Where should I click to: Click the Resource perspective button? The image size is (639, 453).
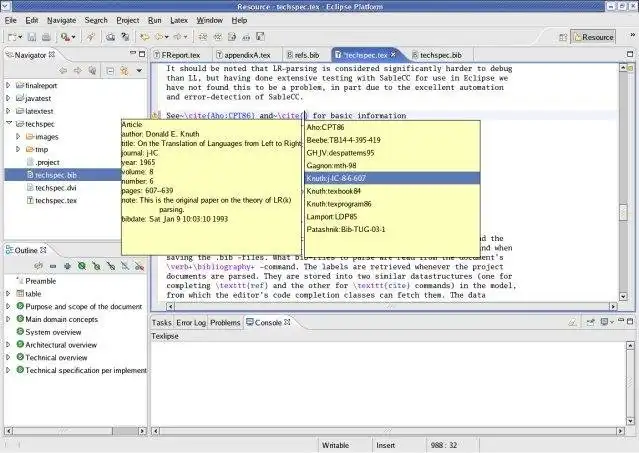click(593, 37)
